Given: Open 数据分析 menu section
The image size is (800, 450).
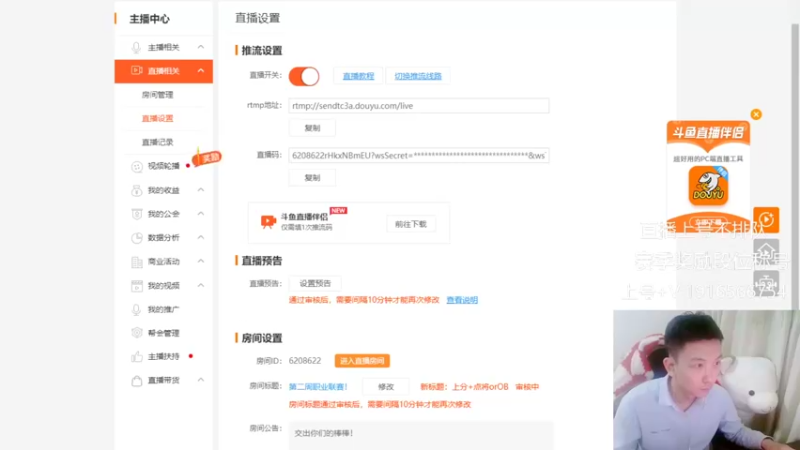Looking at the screenshot, I should click(x=164, y=238).
